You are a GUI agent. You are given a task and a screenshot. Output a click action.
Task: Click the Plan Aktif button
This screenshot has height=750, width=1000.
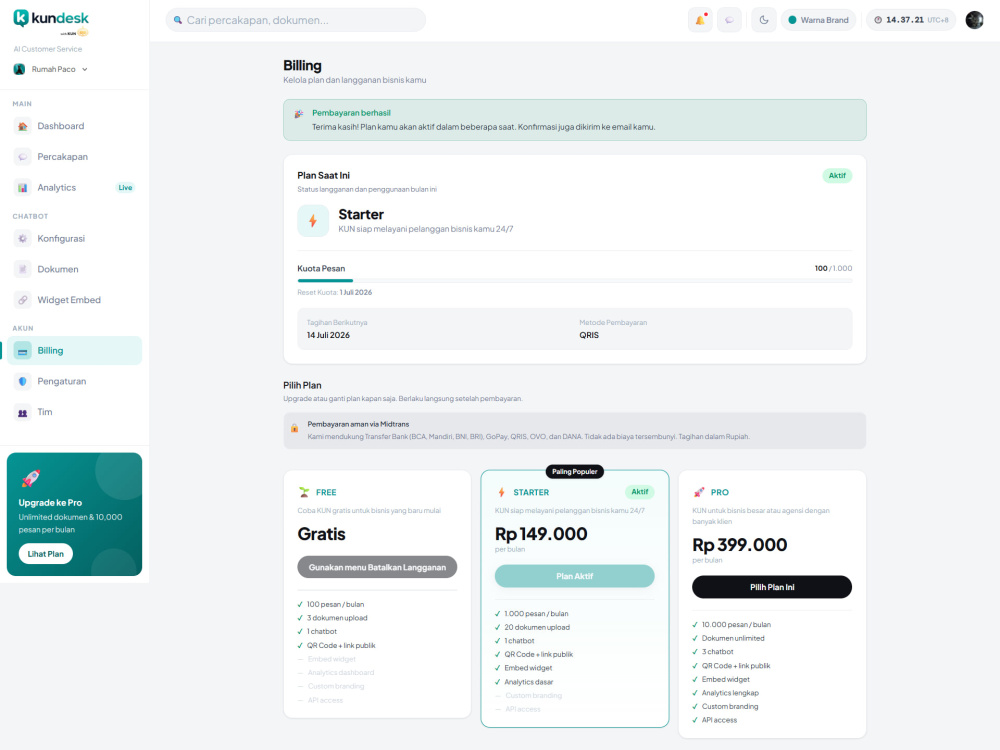click(x=575, y=576)
